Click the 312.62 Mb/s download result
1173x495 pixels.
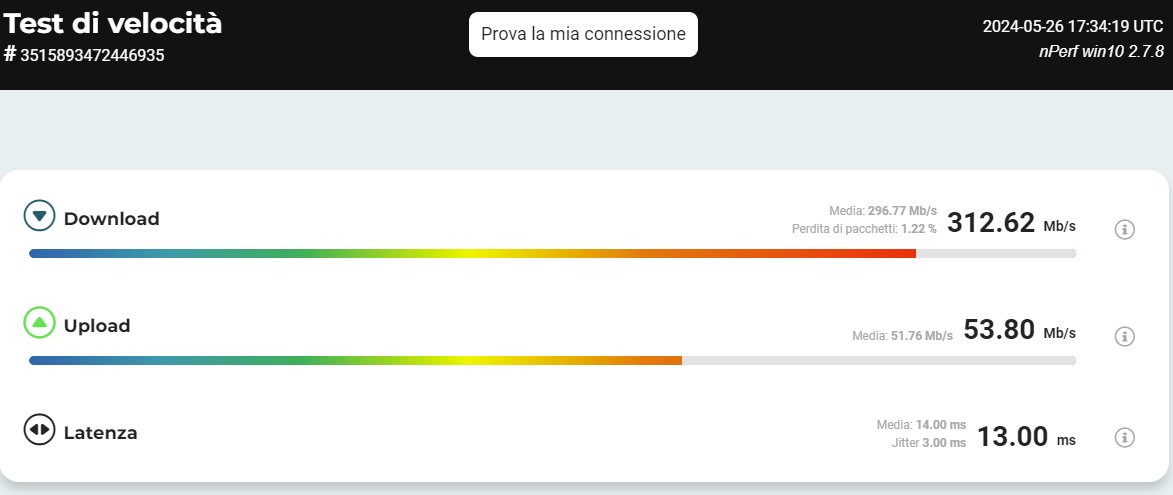1010,223
